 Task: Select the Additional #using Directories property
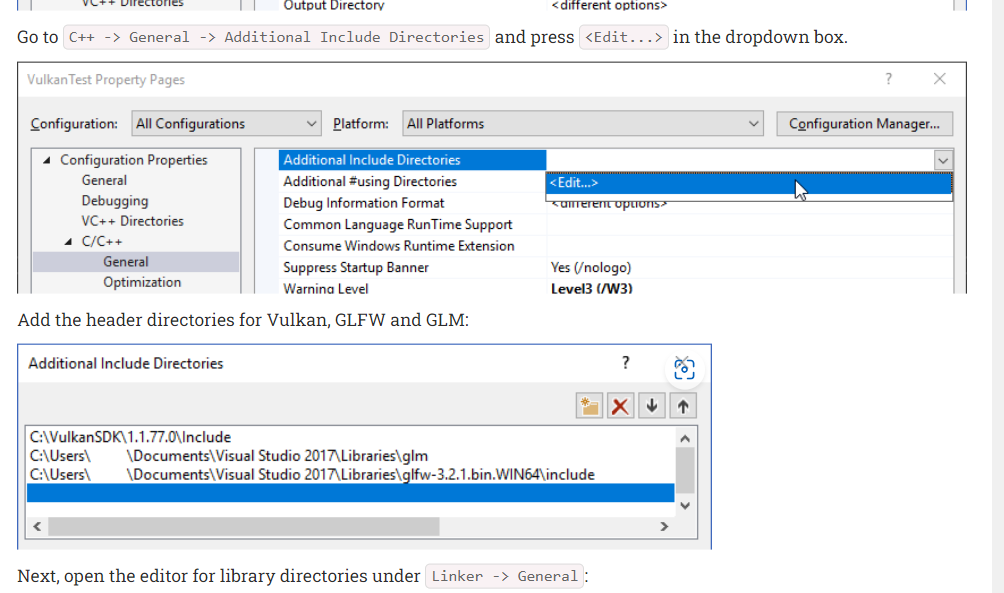[370, 182]
